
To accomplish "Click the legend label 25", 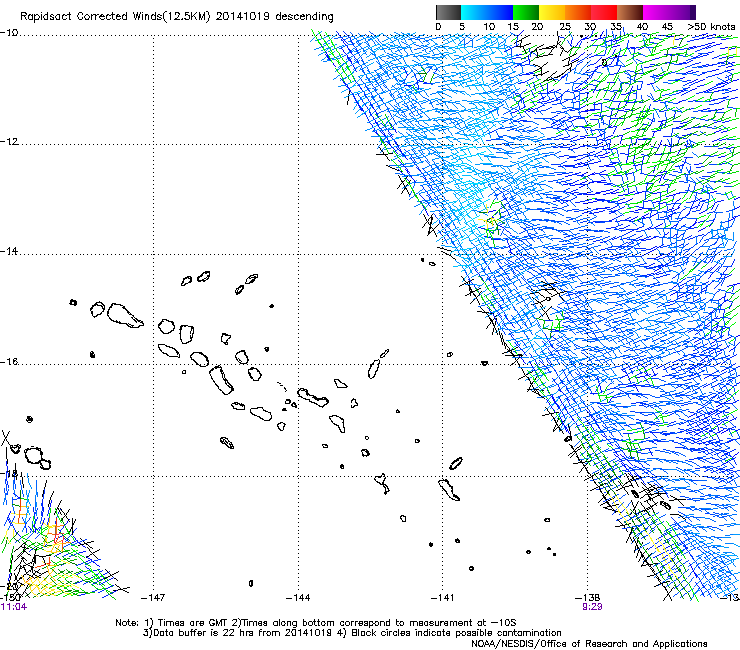I will 564,27.
